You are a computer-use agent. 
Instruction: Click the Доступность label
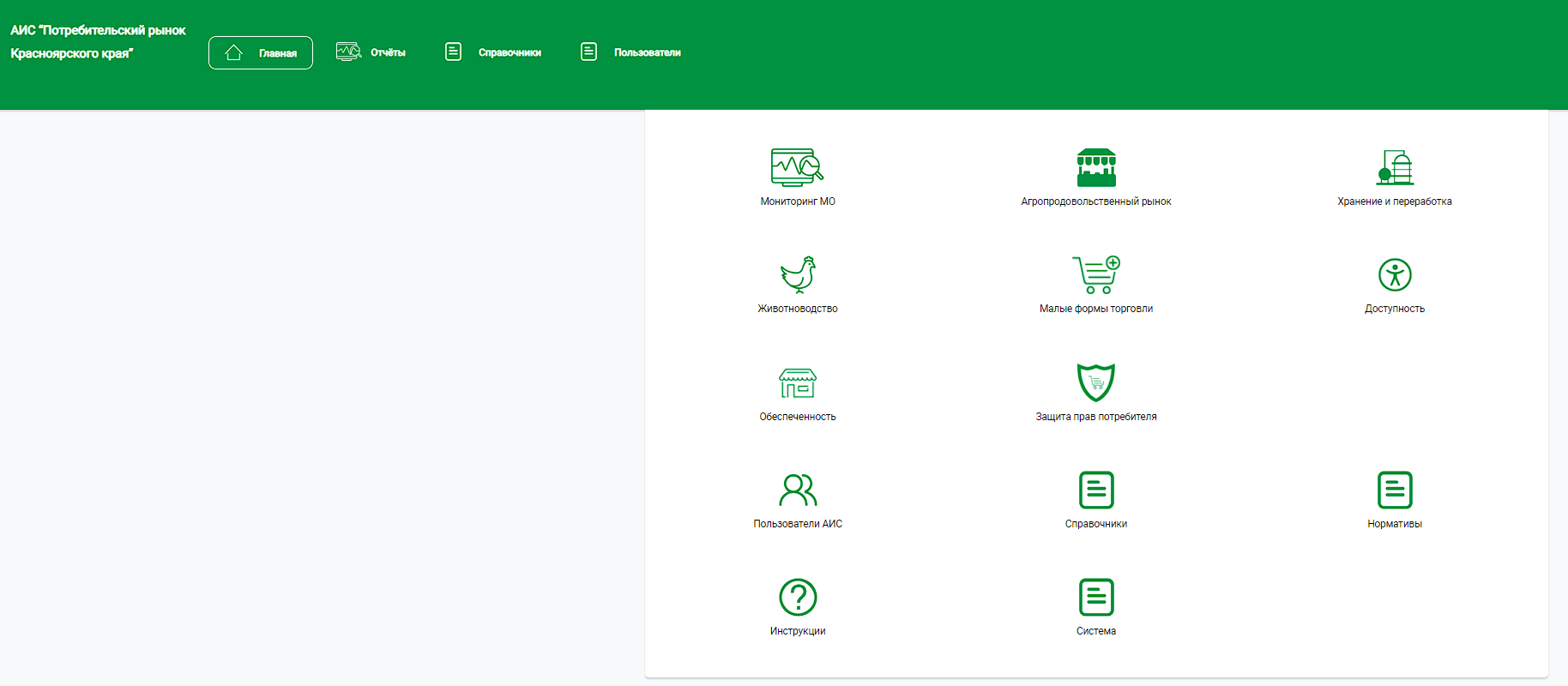point(1395,309)
